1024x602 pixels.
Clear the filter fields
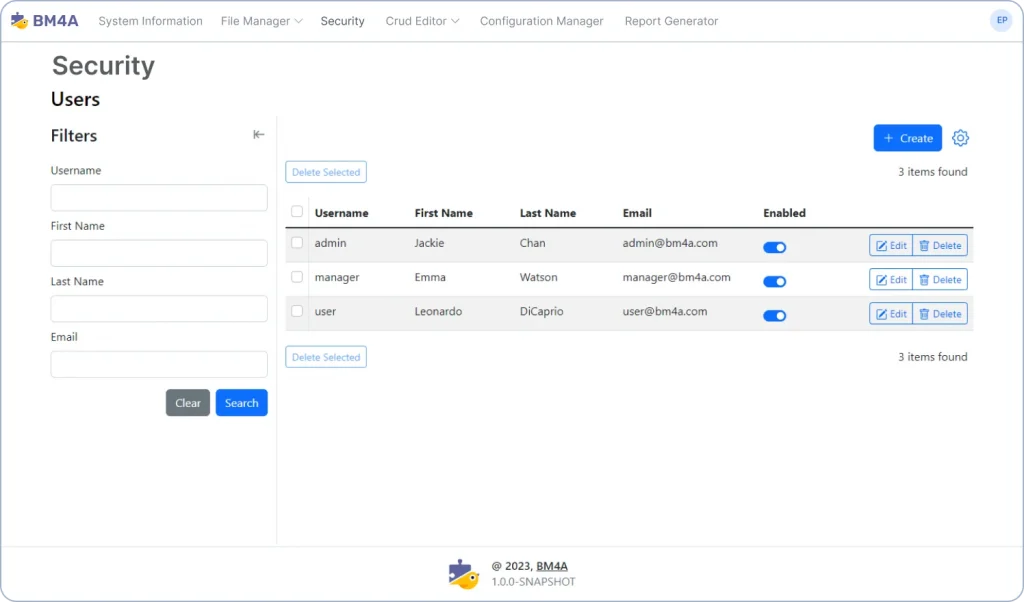187,403
